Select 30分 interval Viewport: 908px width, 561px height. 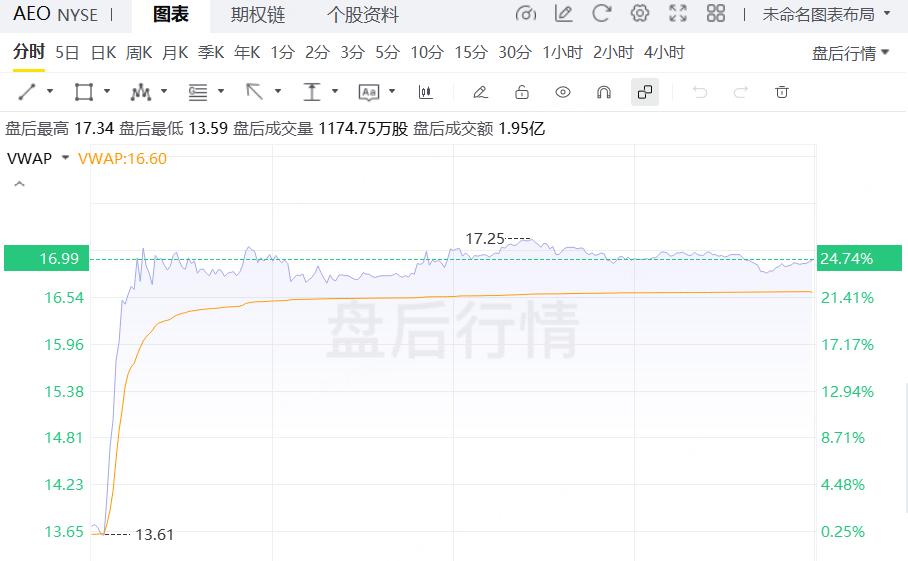click(515, 53)
